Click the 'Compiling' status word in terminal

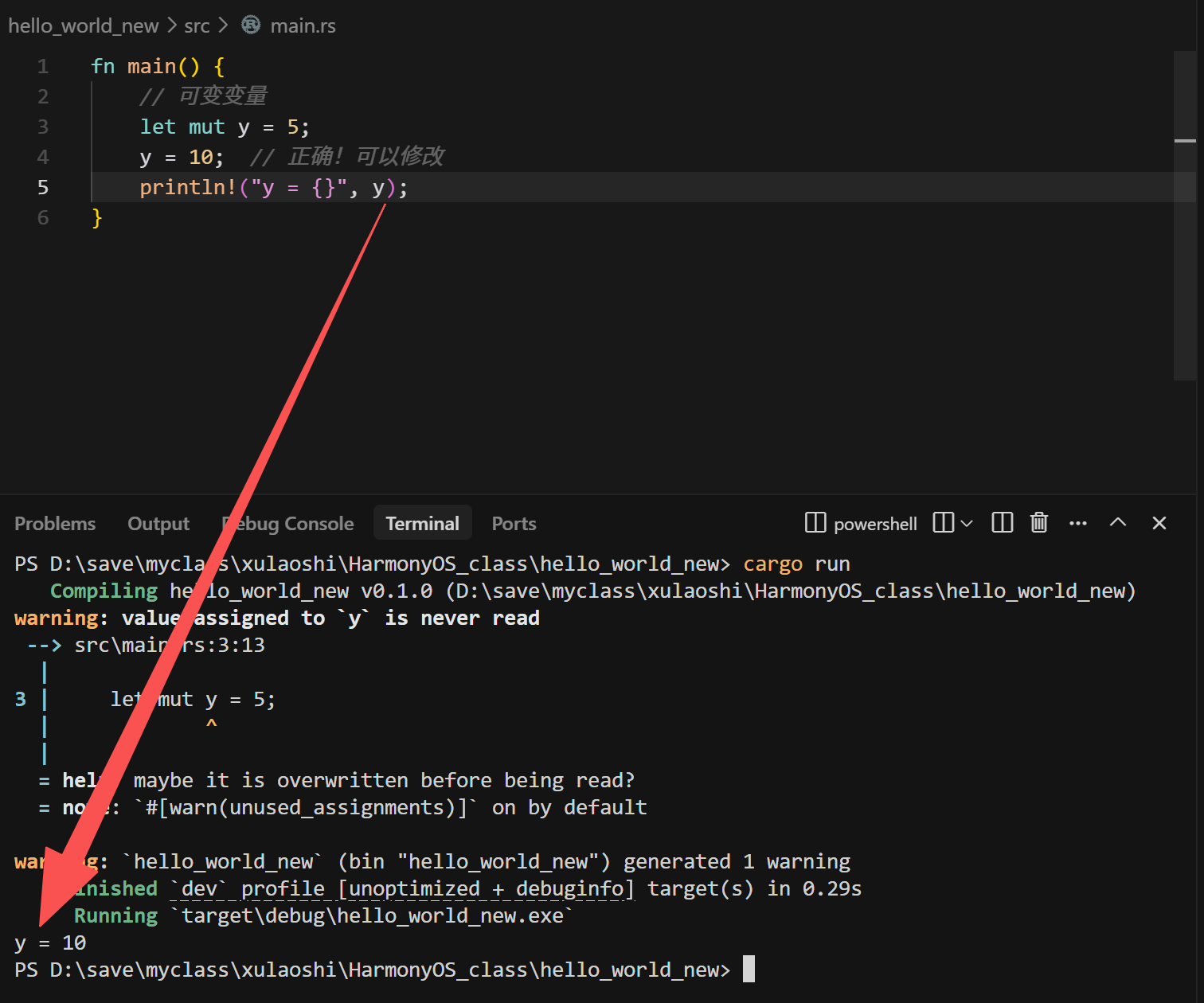(x=104, y=591)
